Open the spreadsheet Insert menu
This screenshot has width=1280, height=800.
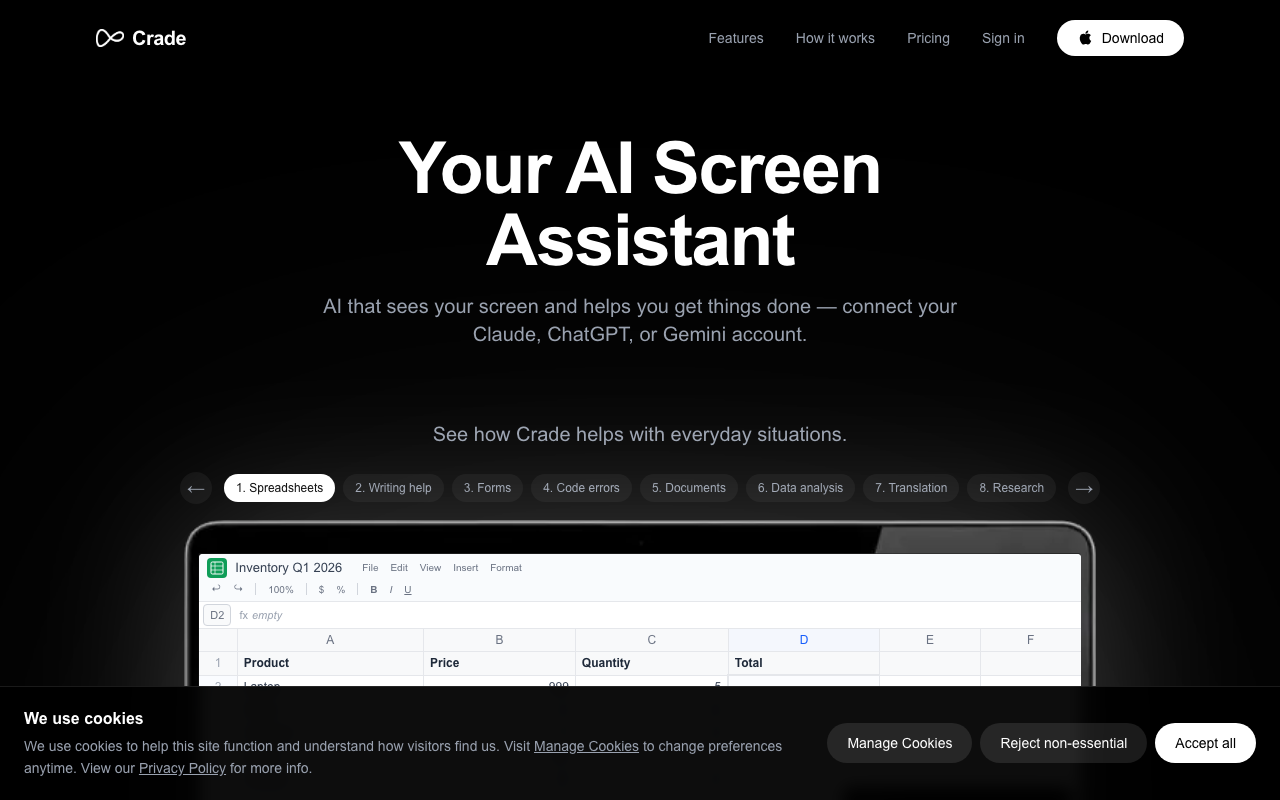tap(466, 568)
